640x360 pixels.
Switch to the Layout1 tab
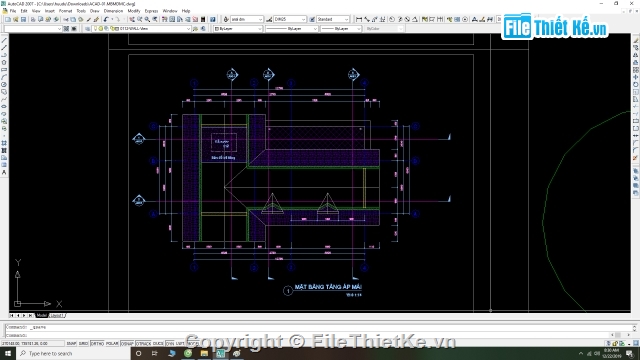point(57,316)
